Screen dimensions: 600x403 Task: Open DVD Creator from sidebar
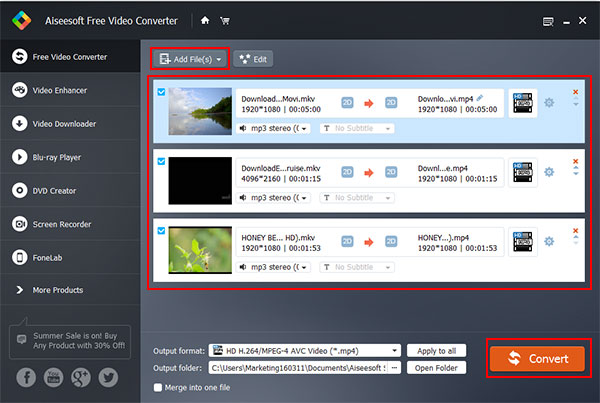pos(70,190)
